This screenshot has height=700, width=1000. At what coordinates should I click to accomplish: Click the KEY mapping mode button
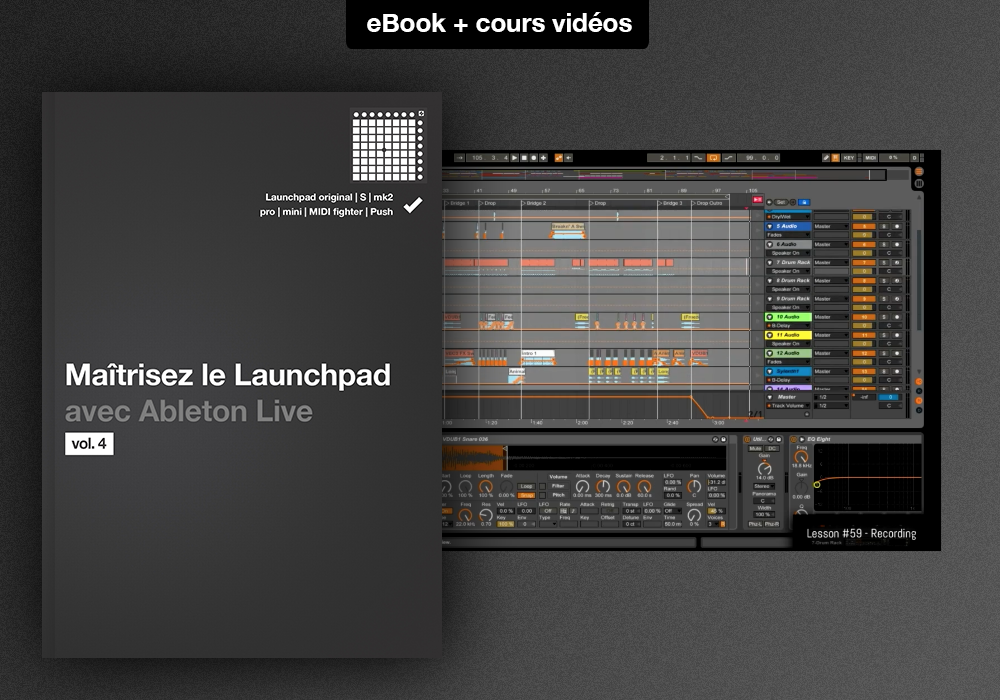pyautogui.click(x=849, y=158)
